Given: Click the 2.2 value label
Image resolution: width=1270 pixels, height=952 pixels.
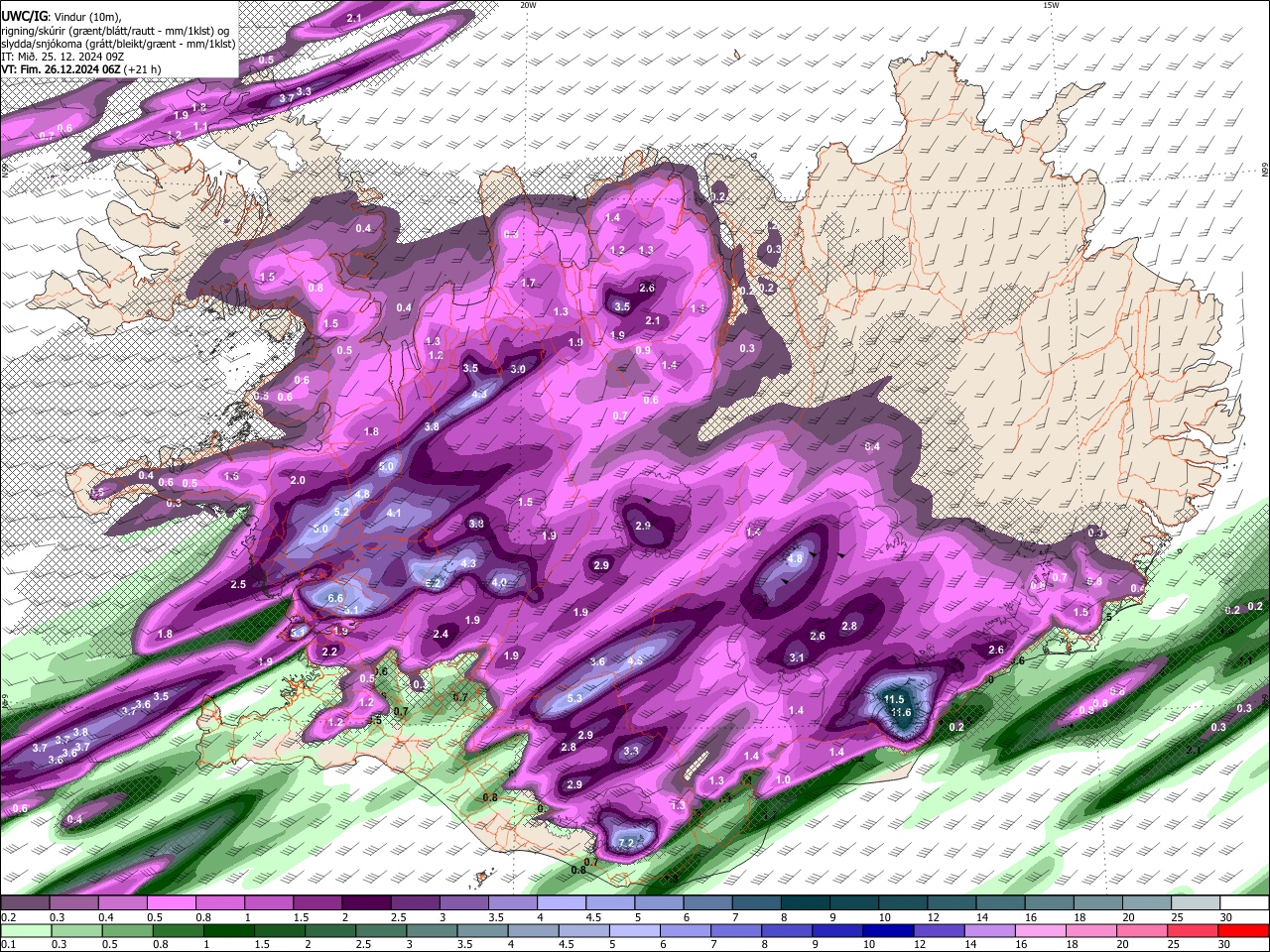Looking at the screenshot, I should point(330,652).
